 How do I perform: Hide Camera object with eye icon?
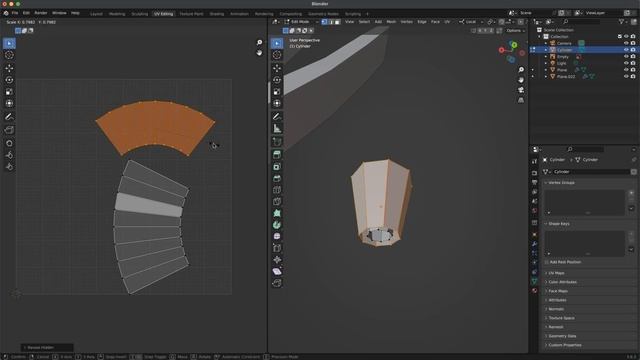[626, 43]
